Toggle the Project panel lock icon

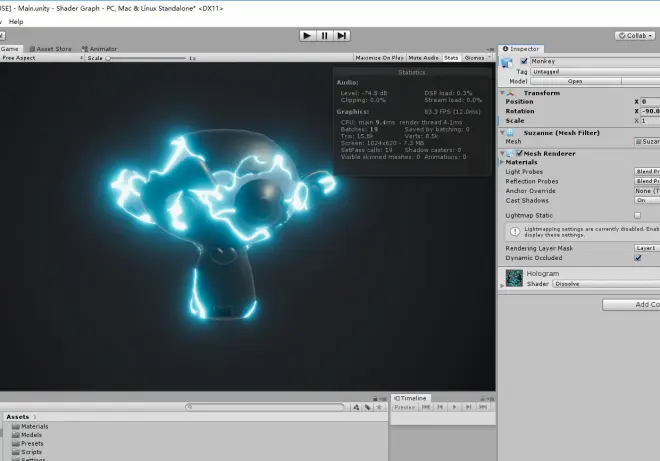[375, 398]
